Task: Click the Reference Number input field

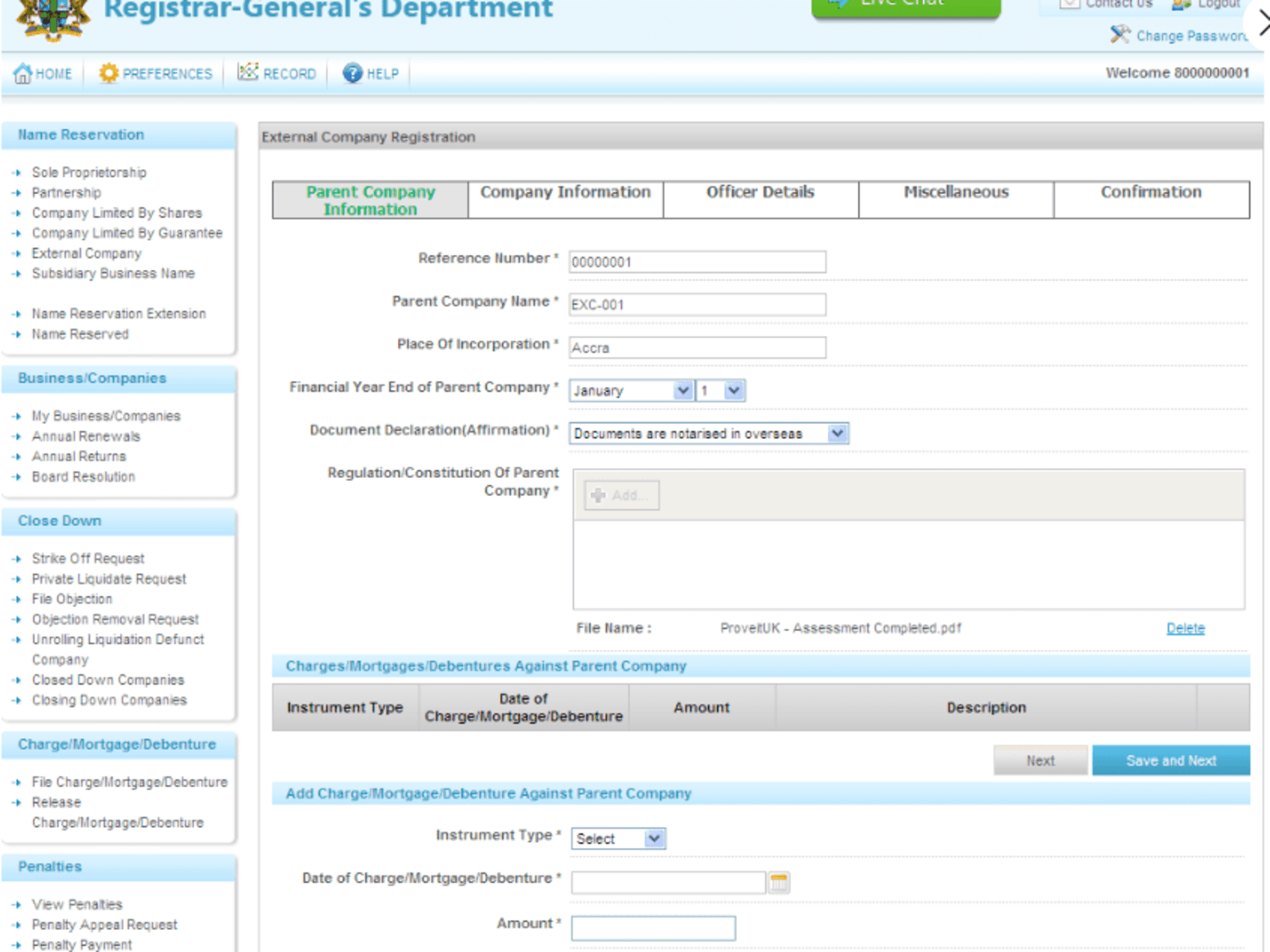Action: [698, 261]
